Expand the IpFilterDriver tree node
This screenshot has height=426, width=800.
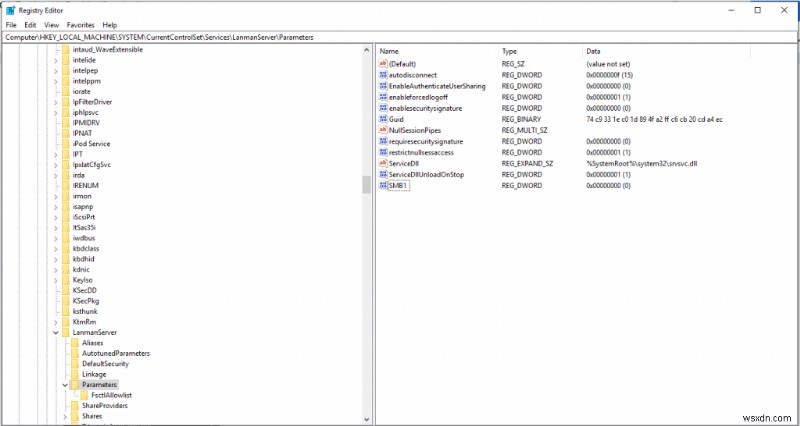coord(56,102)
